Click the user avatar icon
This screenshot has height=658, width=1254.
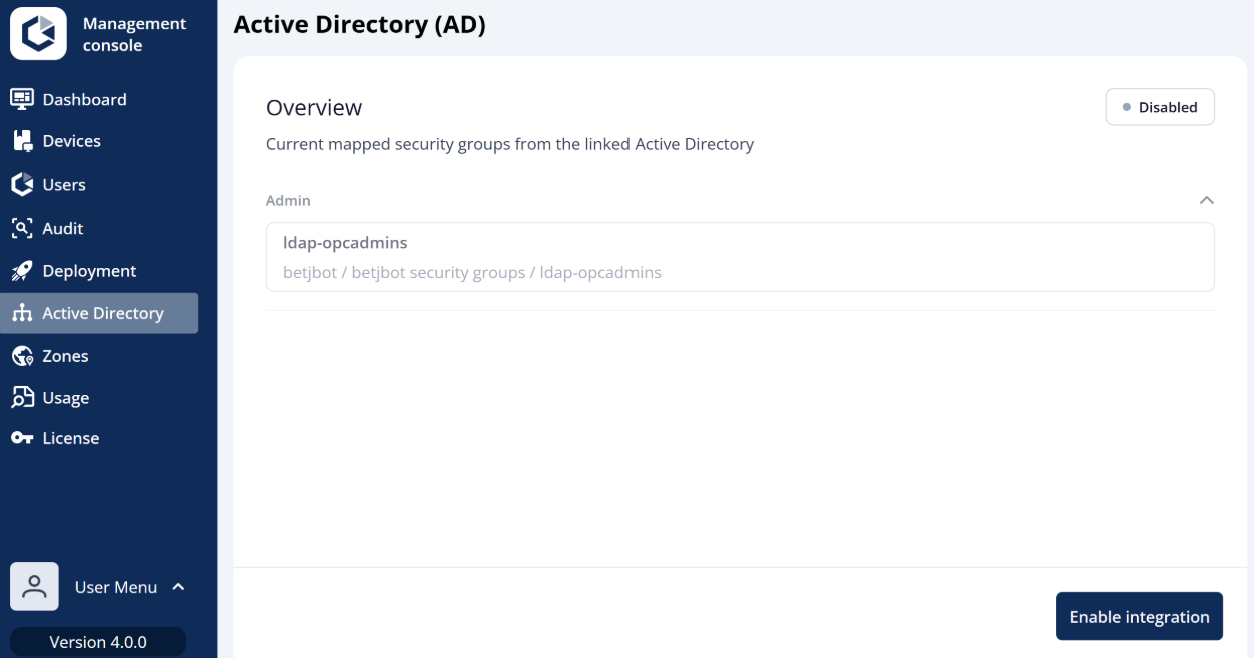35,587
